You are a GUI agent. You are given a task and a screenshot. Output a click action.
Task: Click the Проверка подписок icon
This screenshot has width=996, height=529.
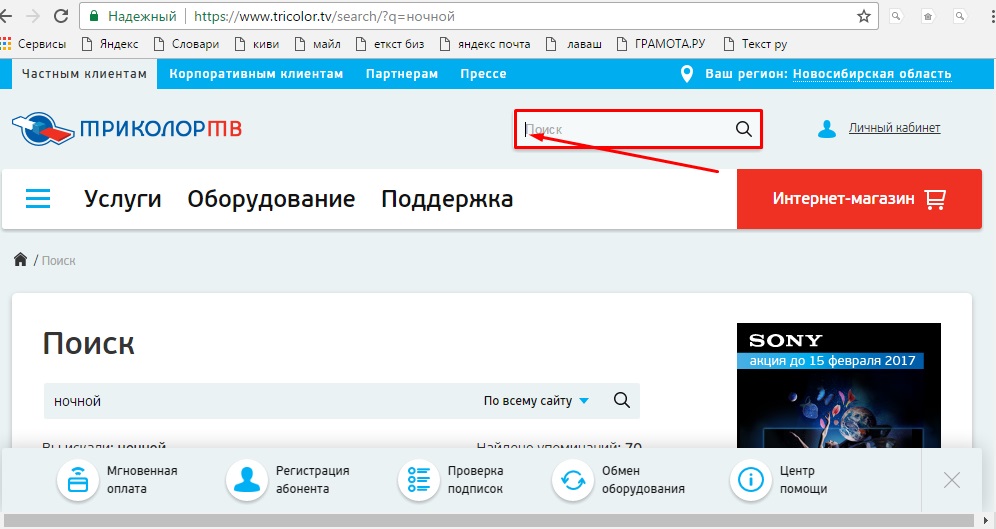(x=417, y=480)
